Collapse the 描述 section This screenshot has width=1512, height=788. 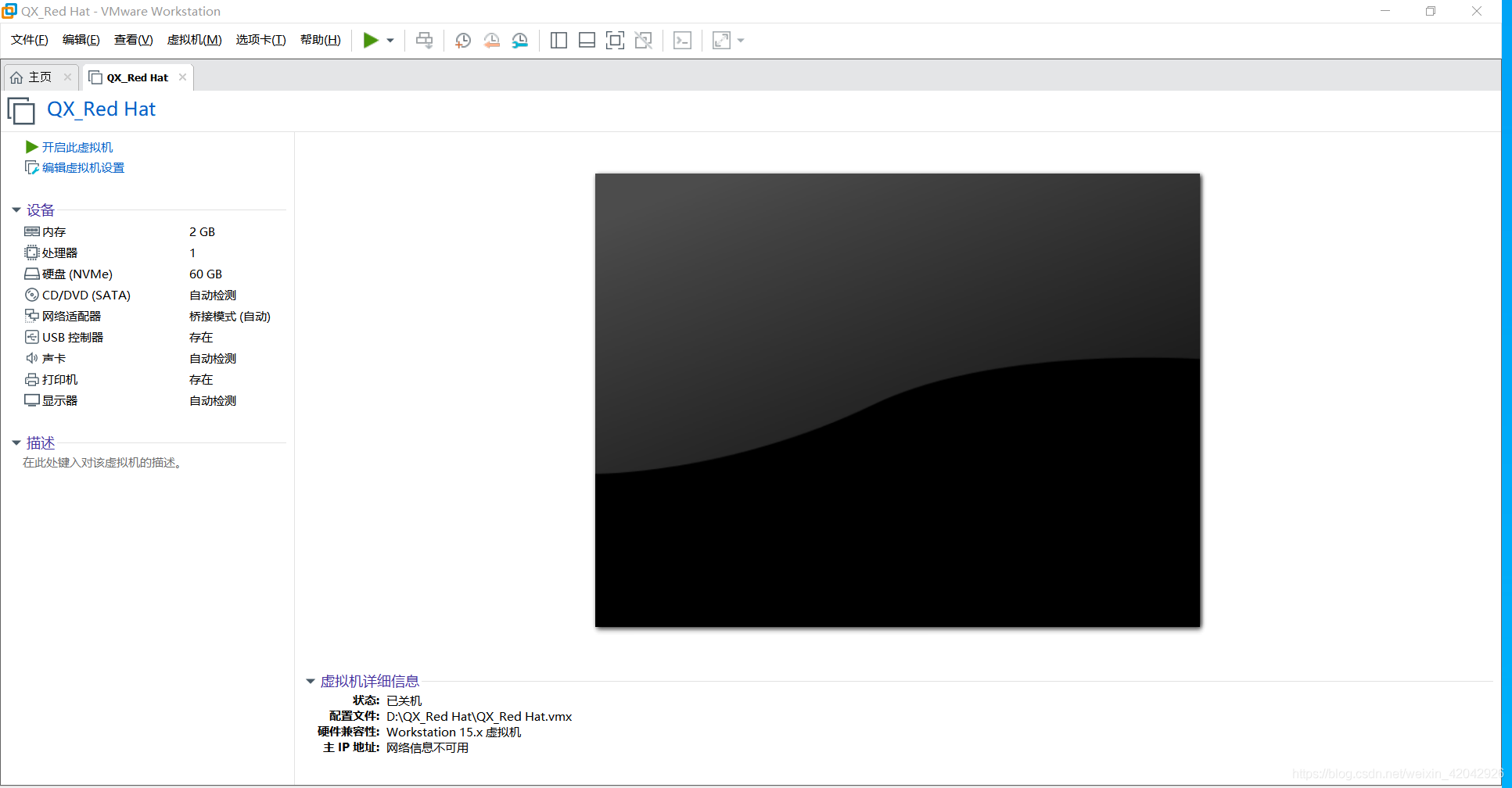click(x=16, y=442)
